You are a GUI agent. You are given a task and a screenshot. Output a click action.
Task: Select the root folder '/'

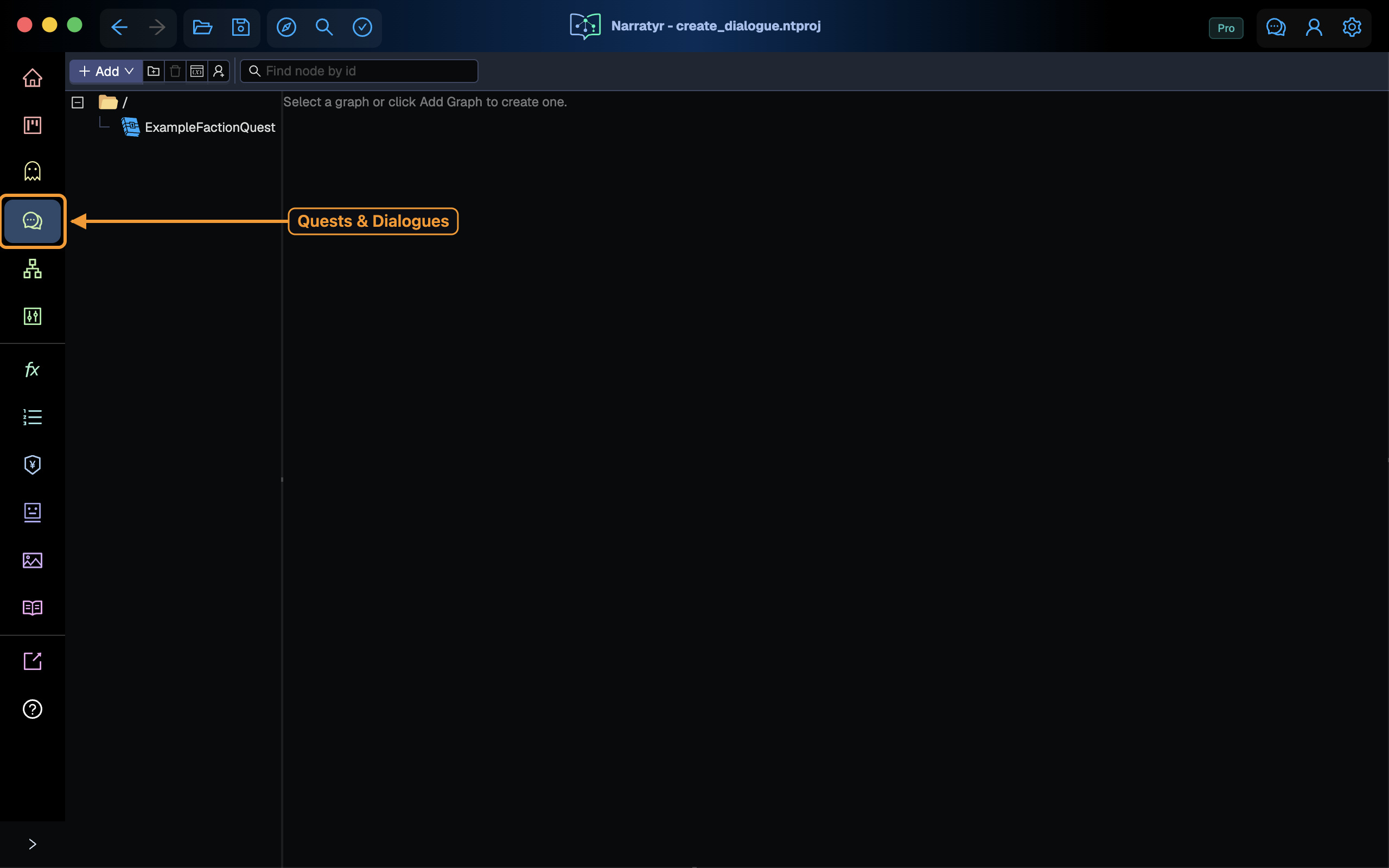pos(113,102)
